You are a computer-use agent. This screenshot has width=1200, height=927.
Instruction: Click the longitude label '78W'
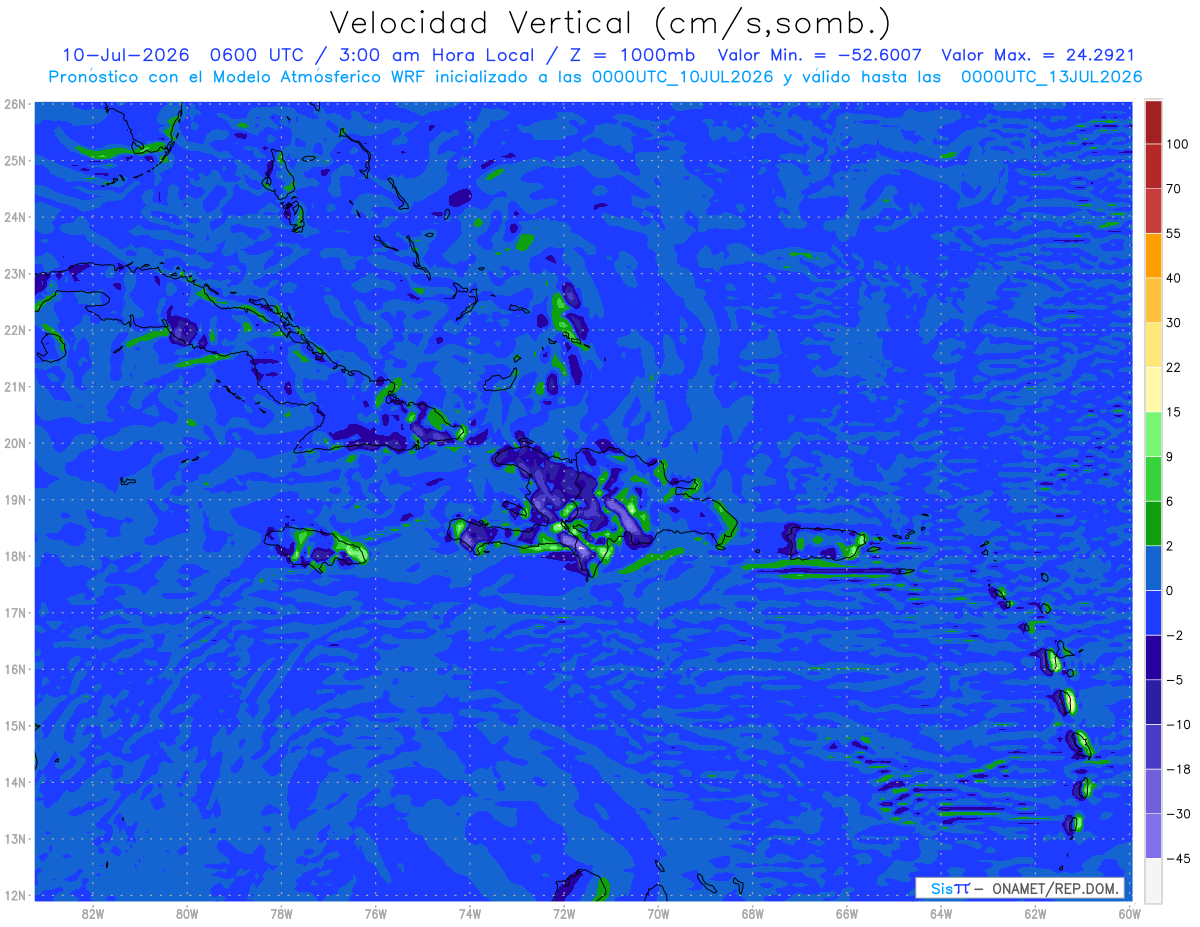pyautogui.click(x=281, y=913)
